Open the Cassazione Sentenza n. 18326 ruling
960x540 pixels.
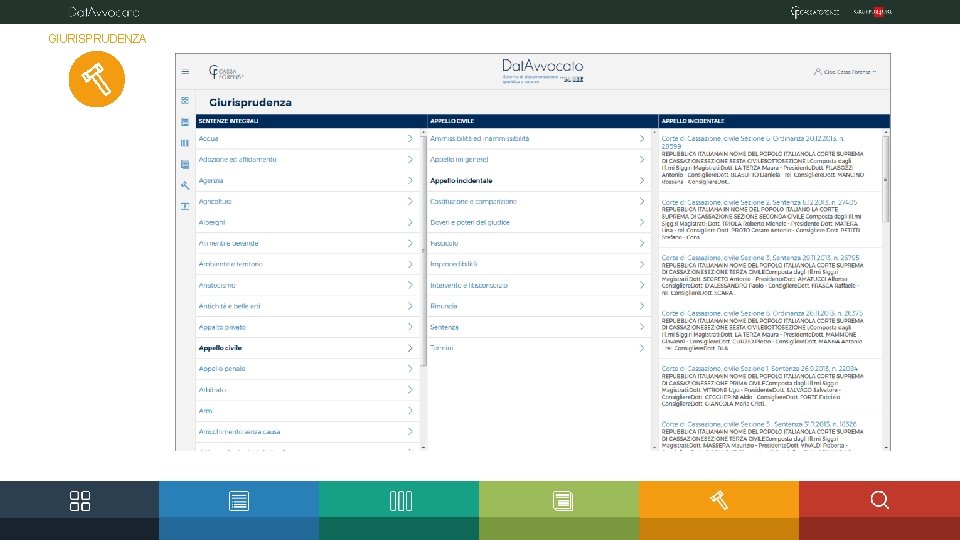point(759,424)
